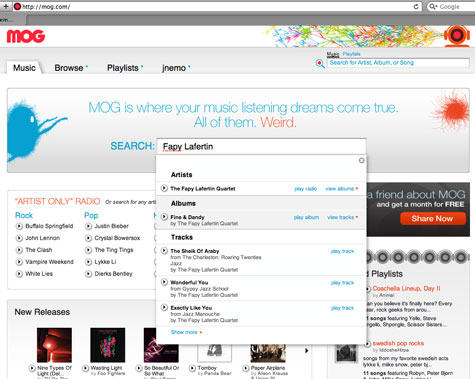Open the Pop genre
The width and height of the screenshot is (475, 379).
coord(91,215)
